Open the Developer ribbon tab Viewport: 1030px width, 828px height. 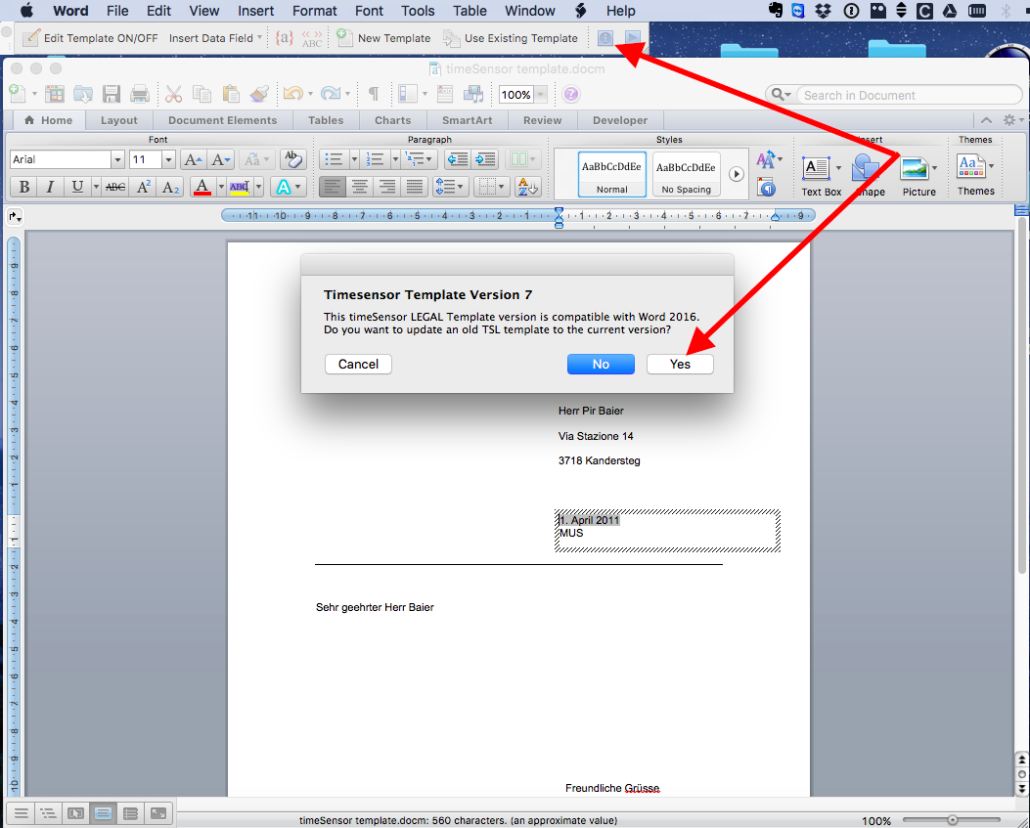pyautogui.click(x=620, y=120)
